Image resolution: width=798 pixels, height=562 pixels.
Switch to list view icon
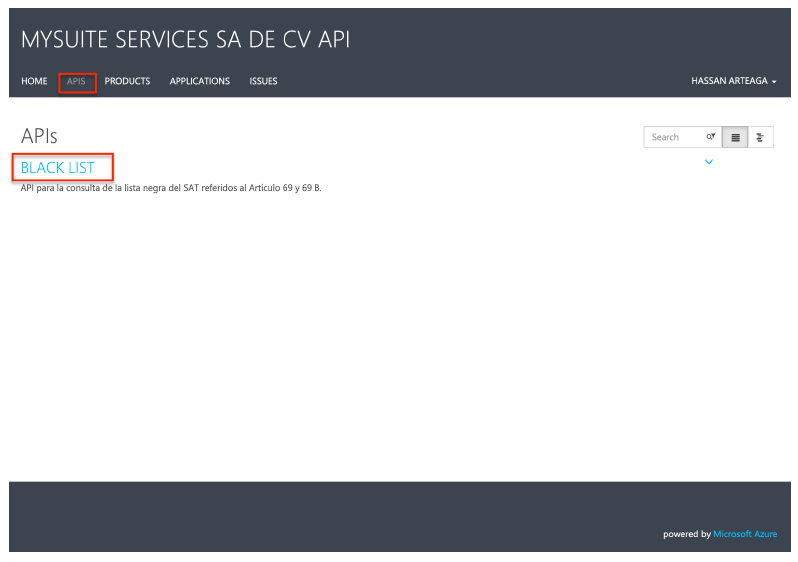pos(735,137)
